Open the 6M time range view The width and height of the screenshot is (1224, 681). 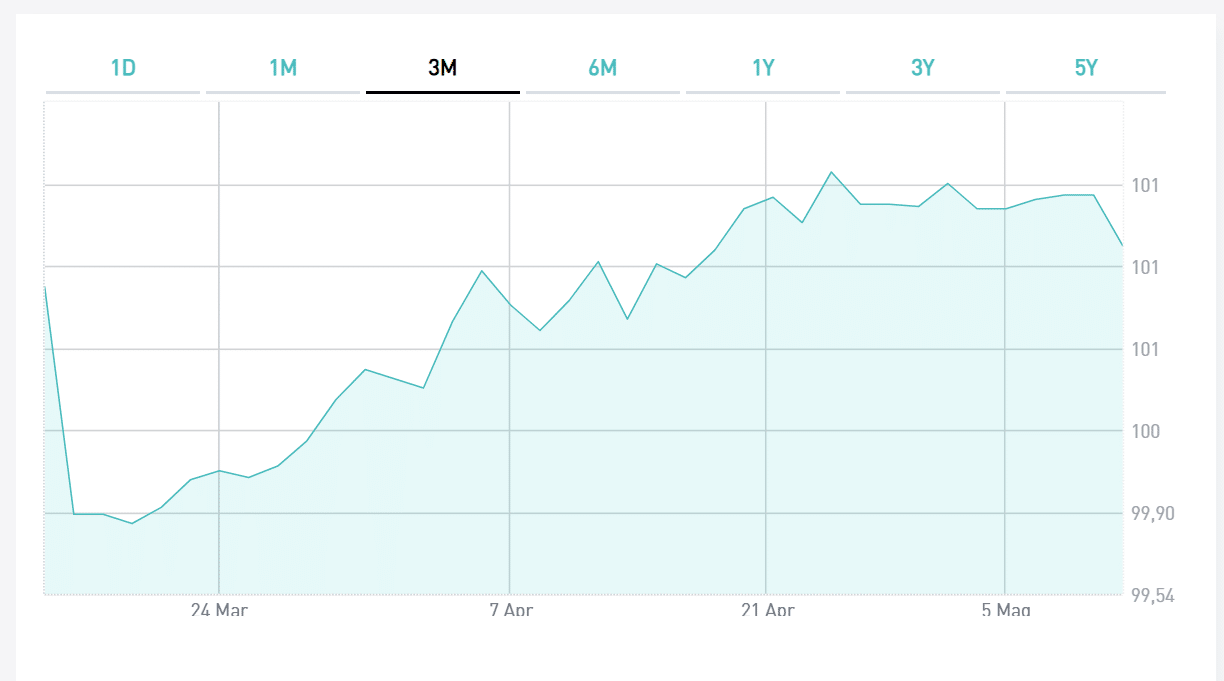click(603, 69)
